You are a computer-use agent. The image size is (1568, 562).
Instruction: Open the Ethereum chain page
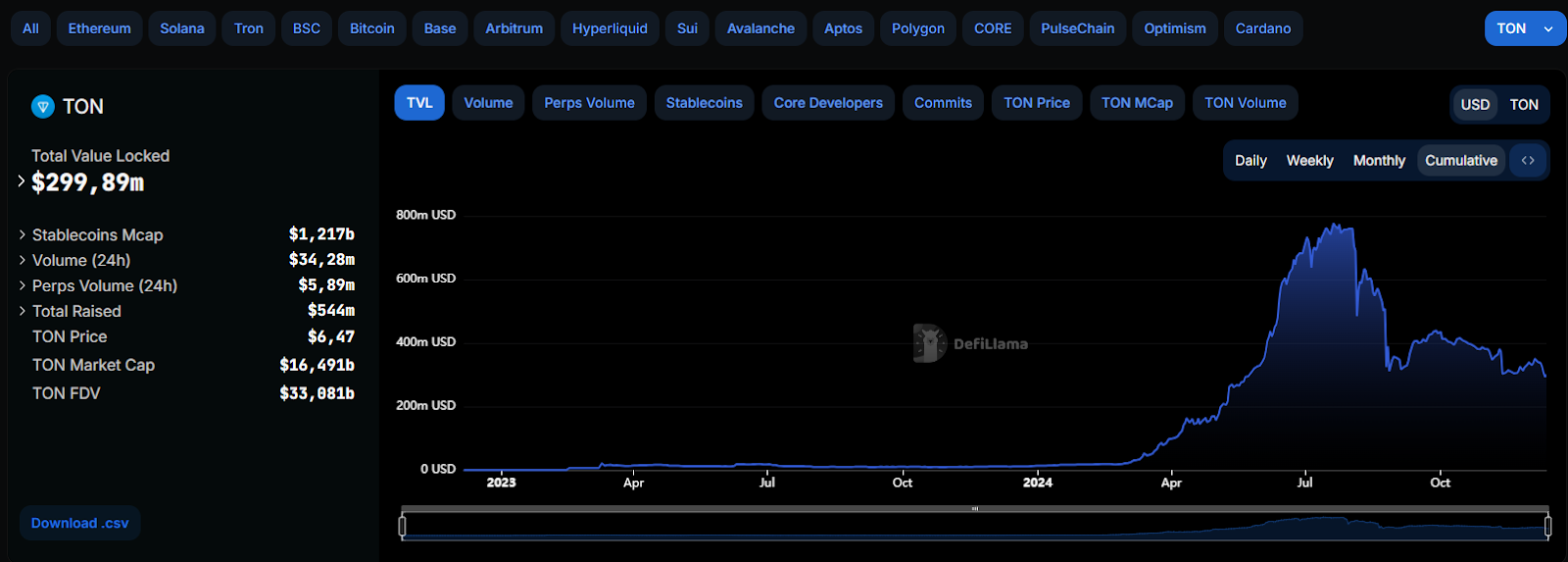[x=99, y=28]
